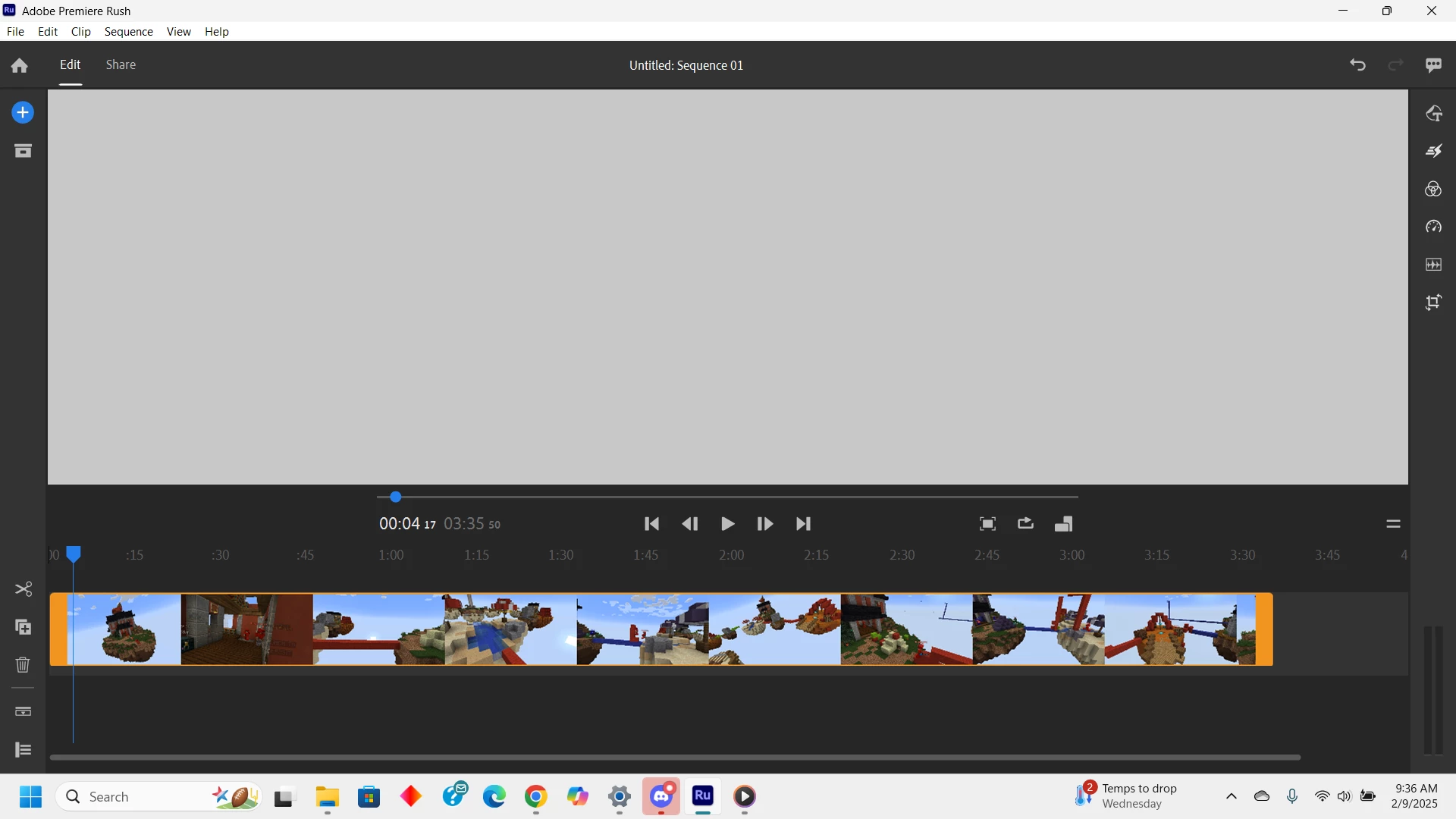The image size is (1456, 819).
Task: Open the Crop and Rotate panel
Action: click(1433, 303)
